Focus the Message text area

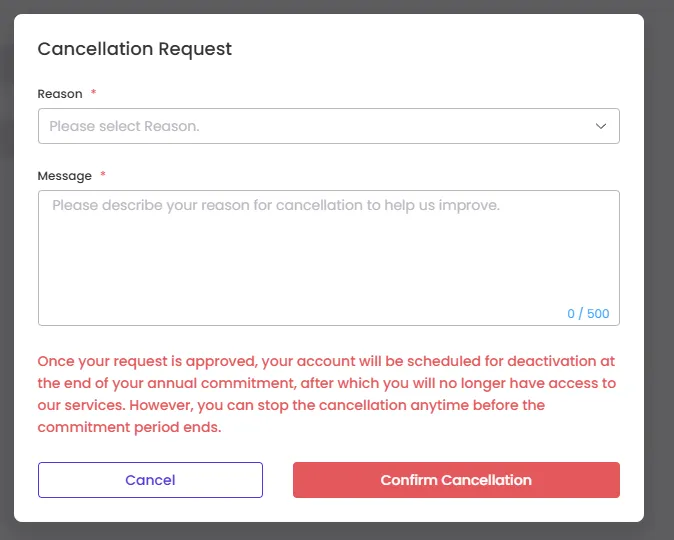pyautogui.click(x=328, y=258)
